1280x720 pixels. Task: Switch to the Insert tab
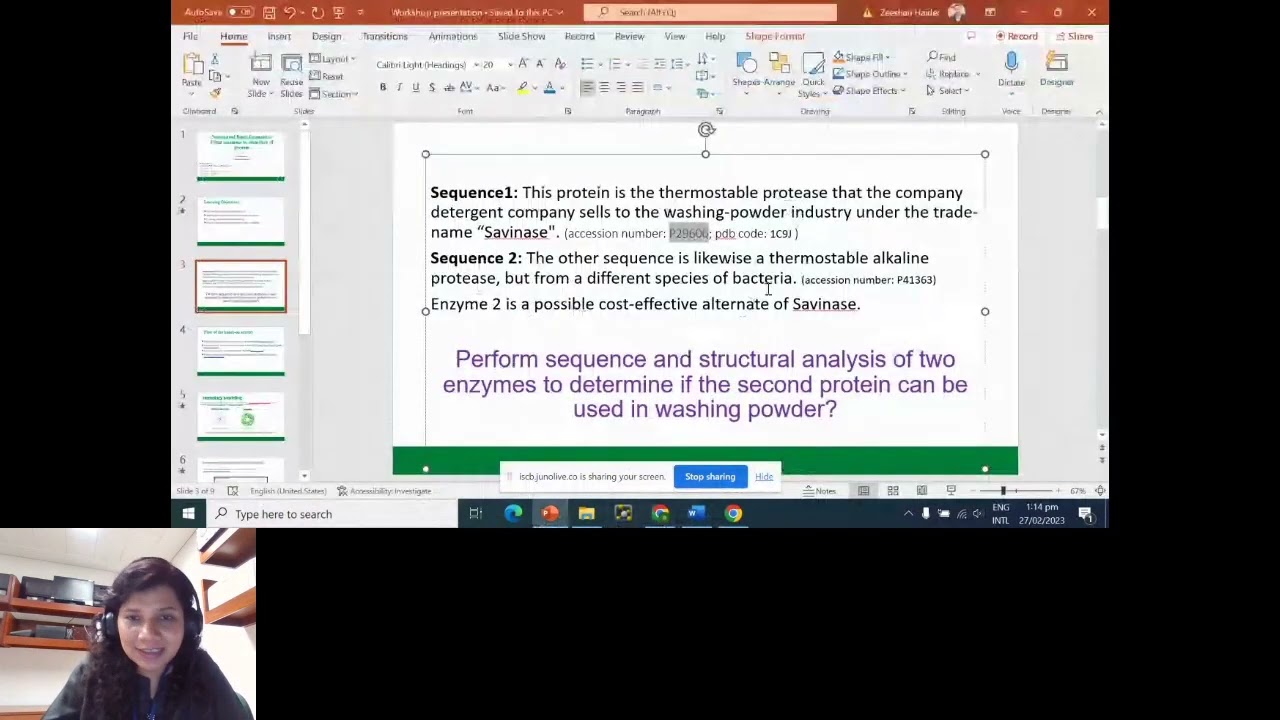click(279, 36)
